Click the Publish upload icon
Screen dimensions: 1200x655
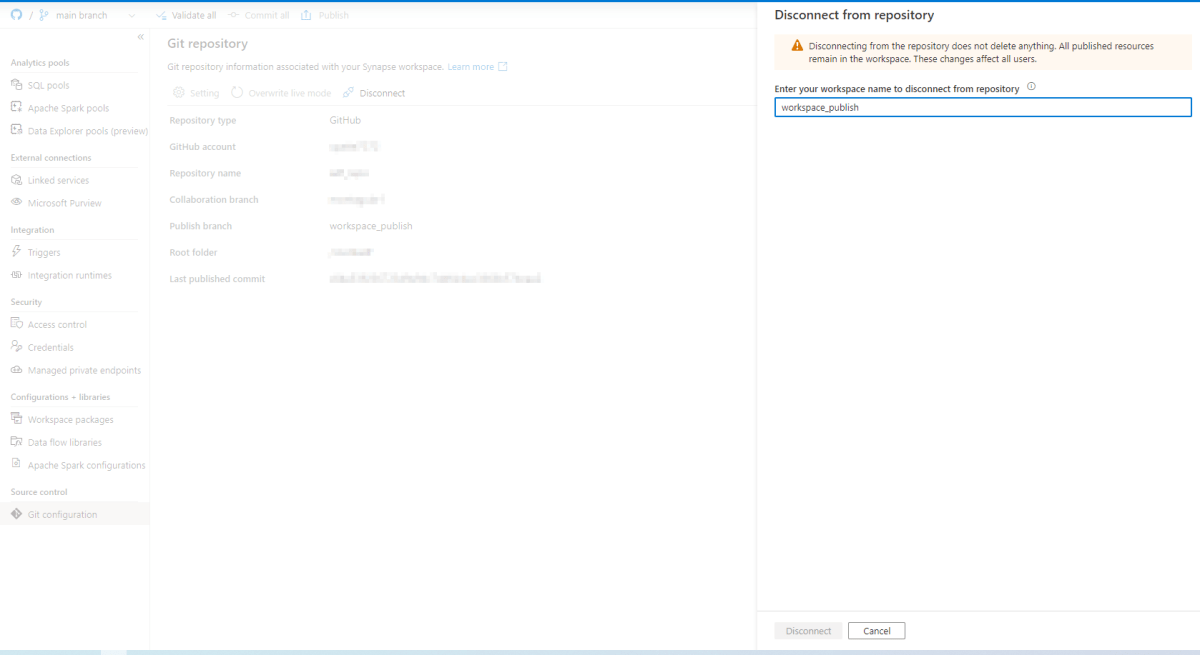tap(306, 15)
